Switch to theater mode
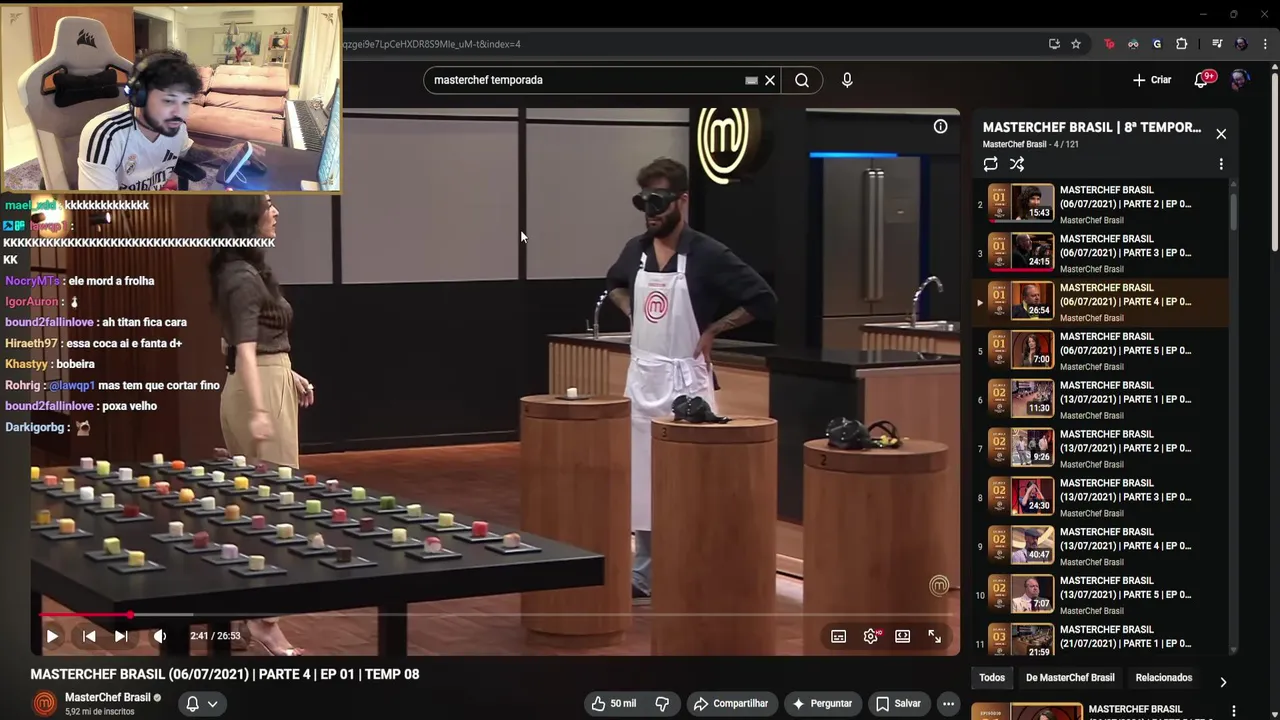 click(903, 636)
